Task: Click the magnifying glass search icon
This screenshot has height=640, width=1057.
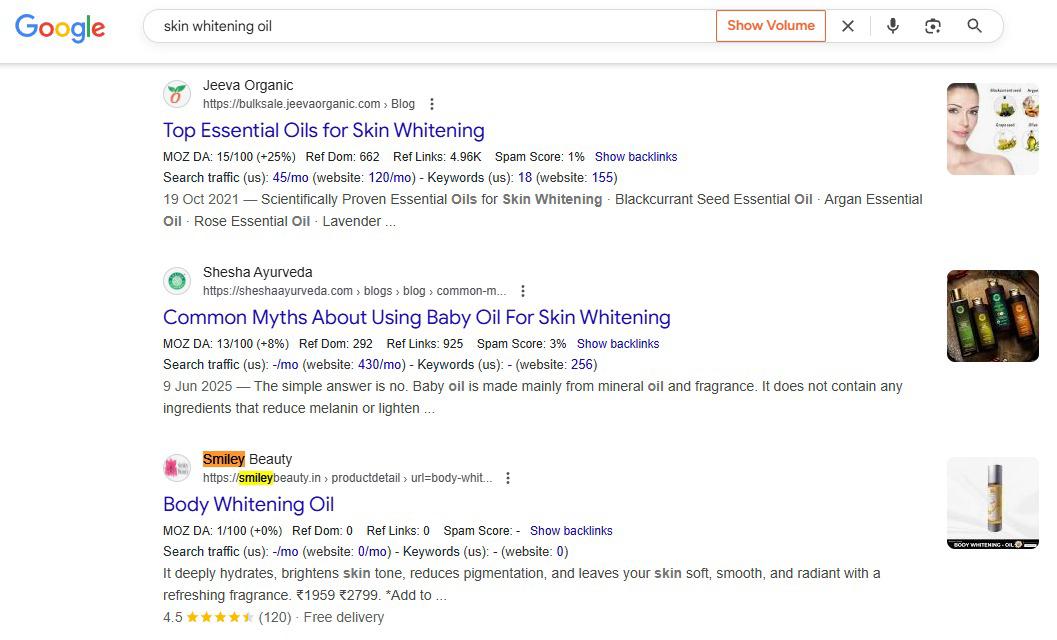Action: tap(974, 26)
